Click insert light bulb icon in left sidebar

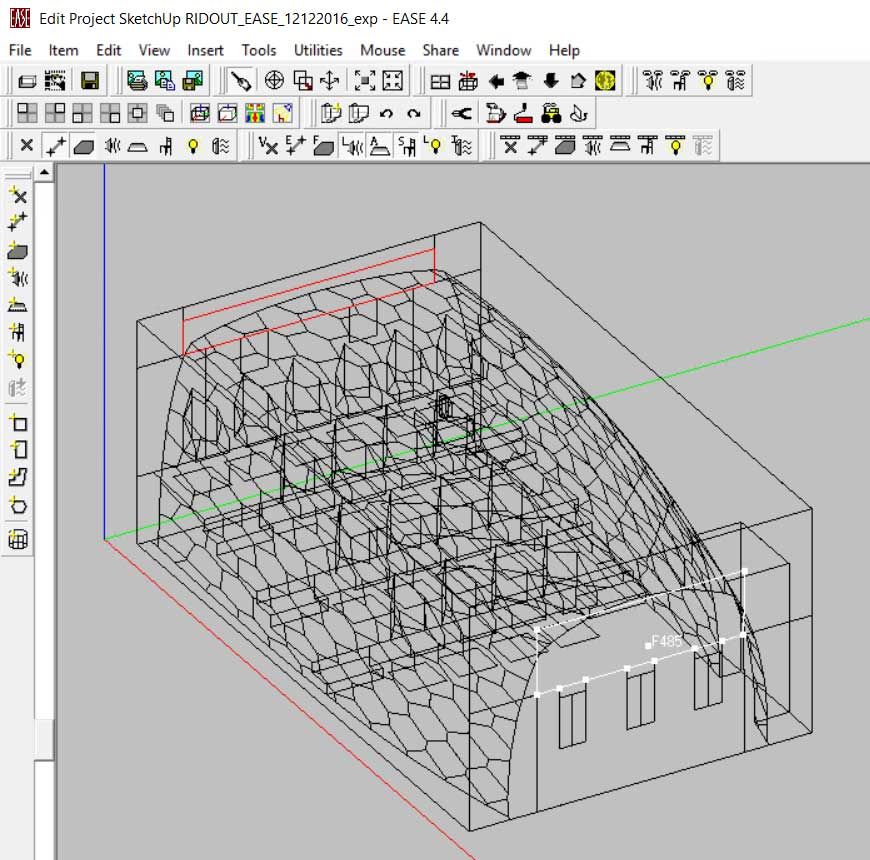click(x=18, y=360)
